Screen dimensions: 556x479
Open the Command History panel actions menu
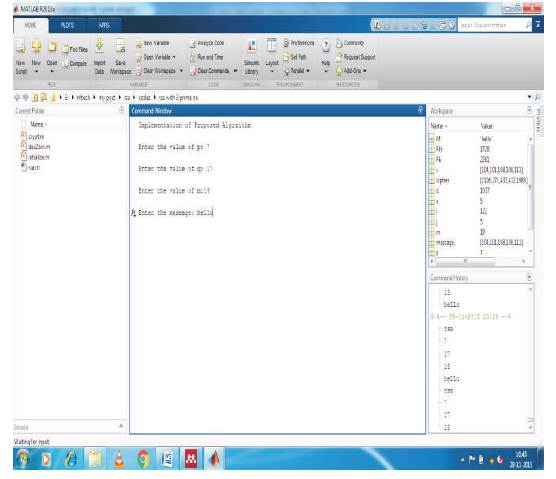(529, 277)
